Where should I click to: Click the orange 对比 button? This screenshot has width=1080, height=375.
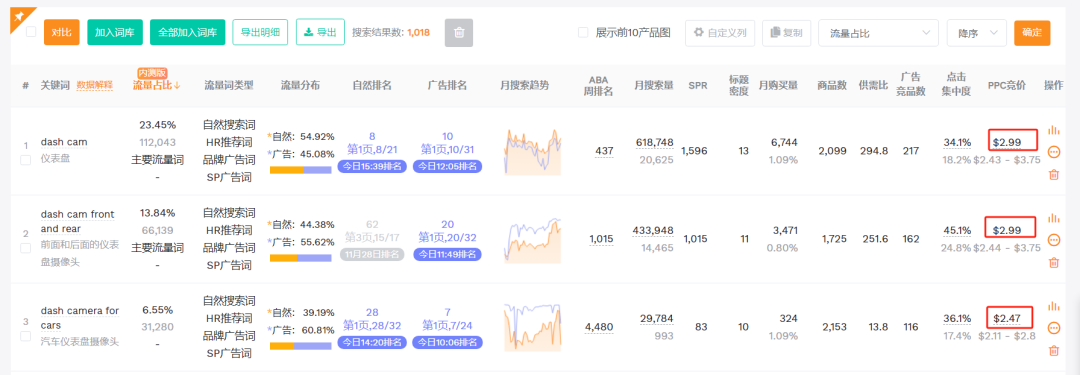[x=62, y=32]
